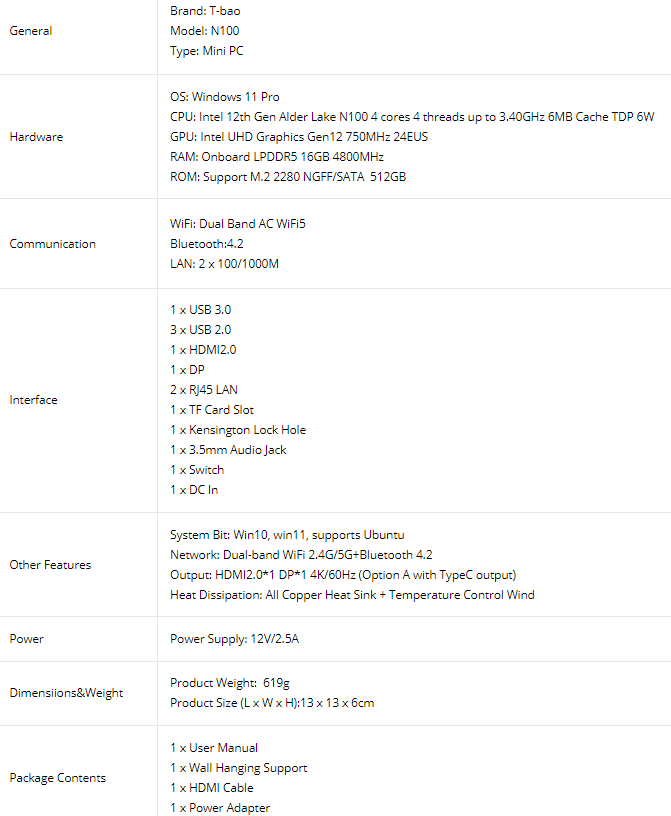Click the WiFi Dual Band AC WiFi5 line
671x816 pixels.
pyautogui.click(x=238, y=224)
